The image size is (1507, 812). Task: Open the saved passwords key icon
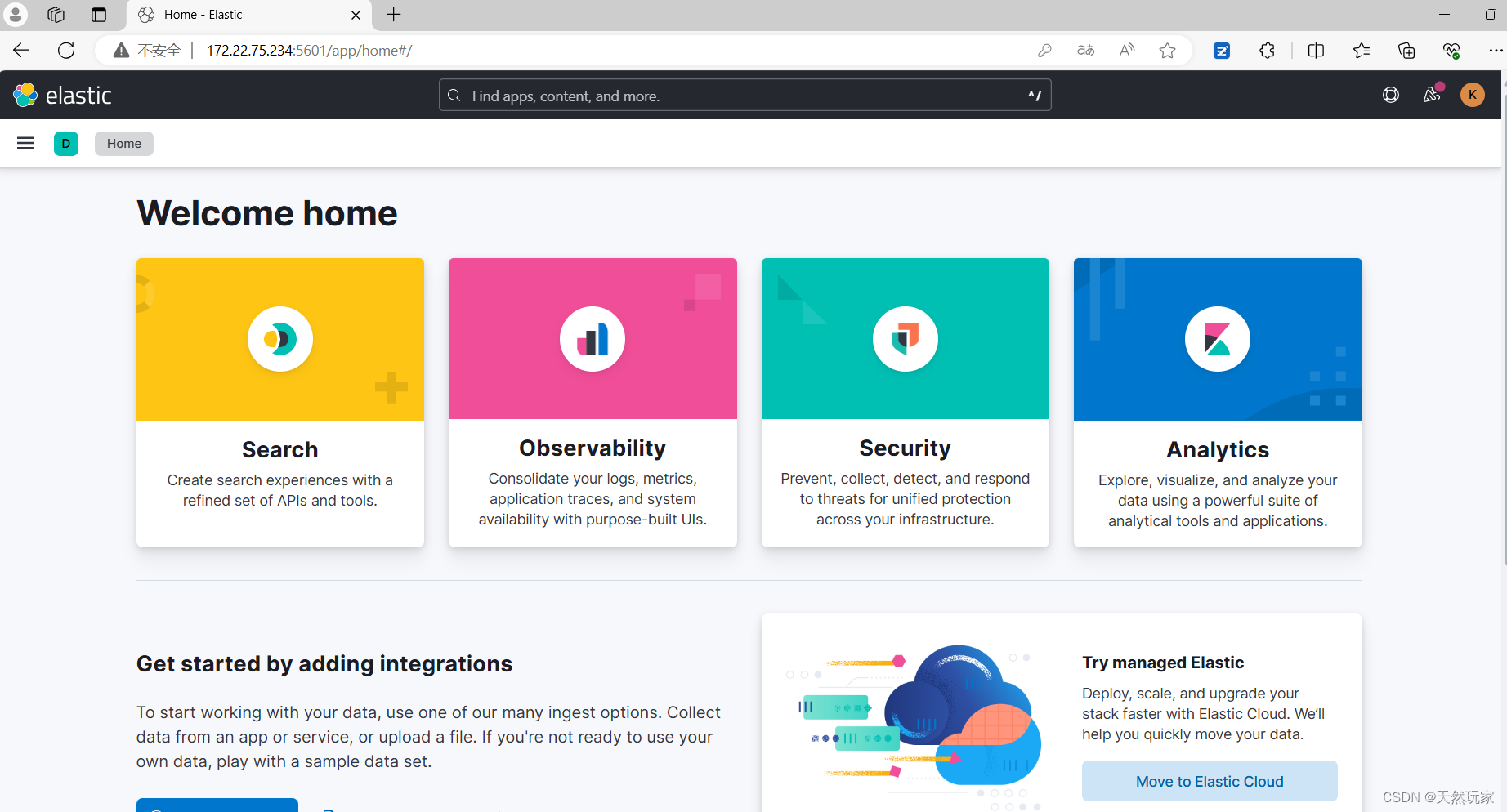(1044, 51)
